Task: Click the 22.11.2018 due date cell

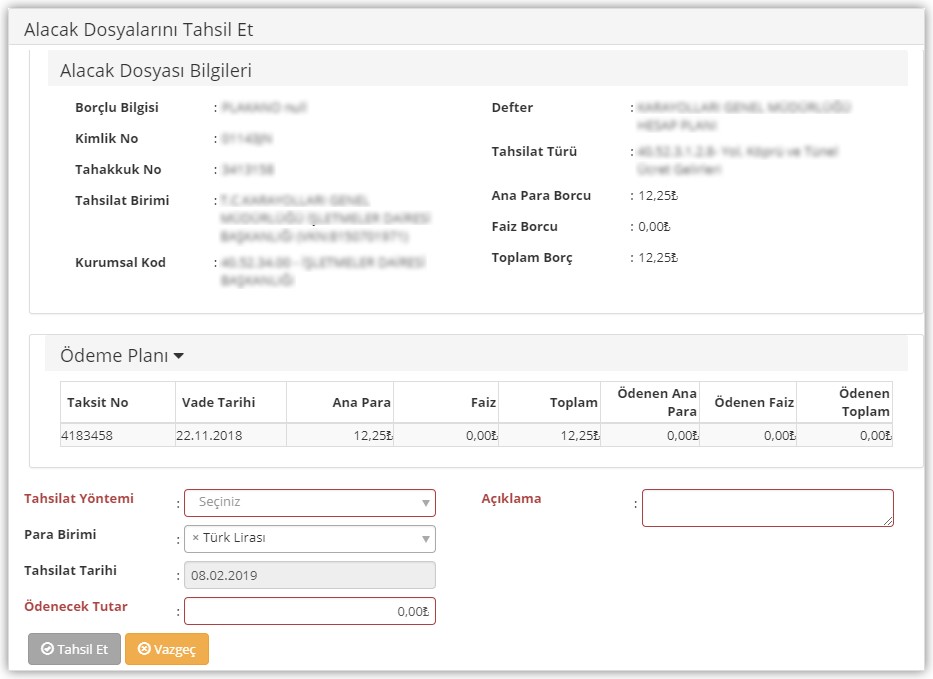Action: (209, 435)
